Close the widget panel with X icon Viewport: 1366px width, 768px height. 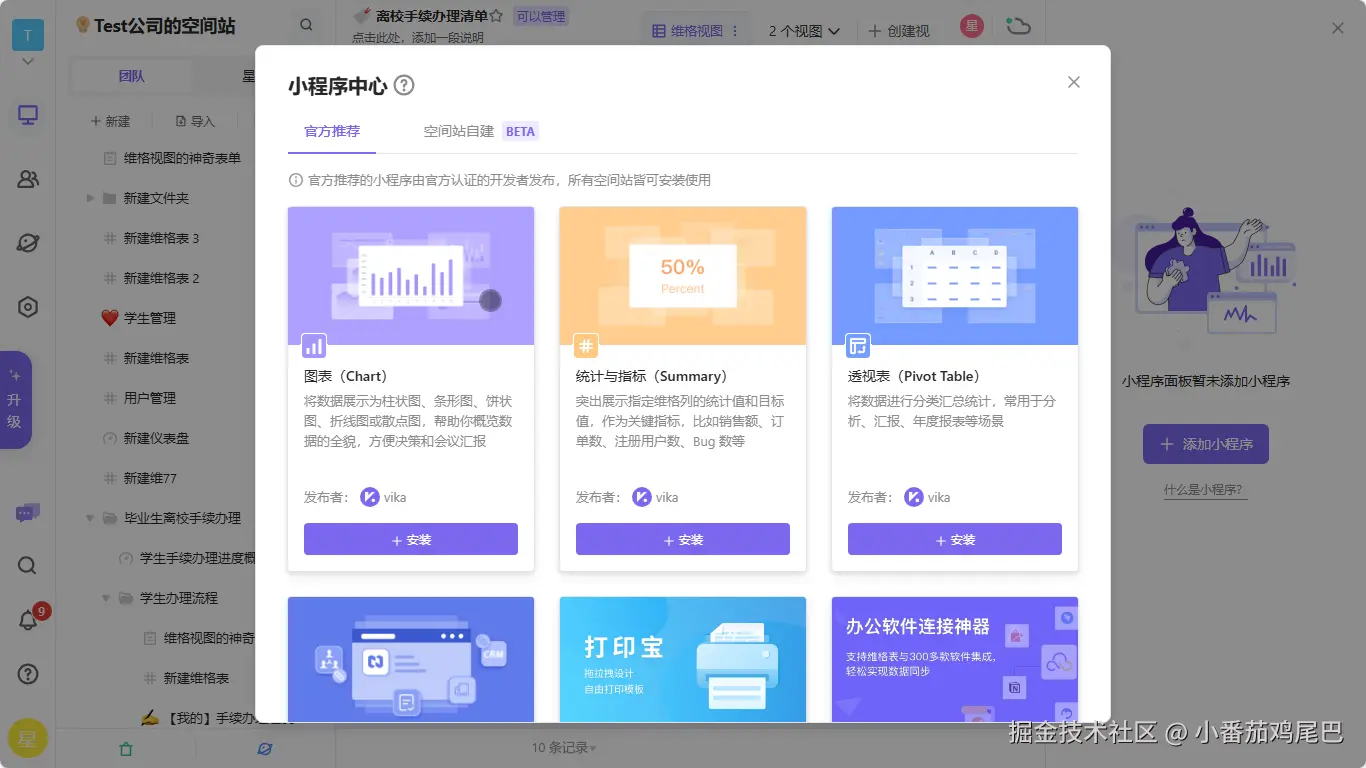coord(1338,28)
